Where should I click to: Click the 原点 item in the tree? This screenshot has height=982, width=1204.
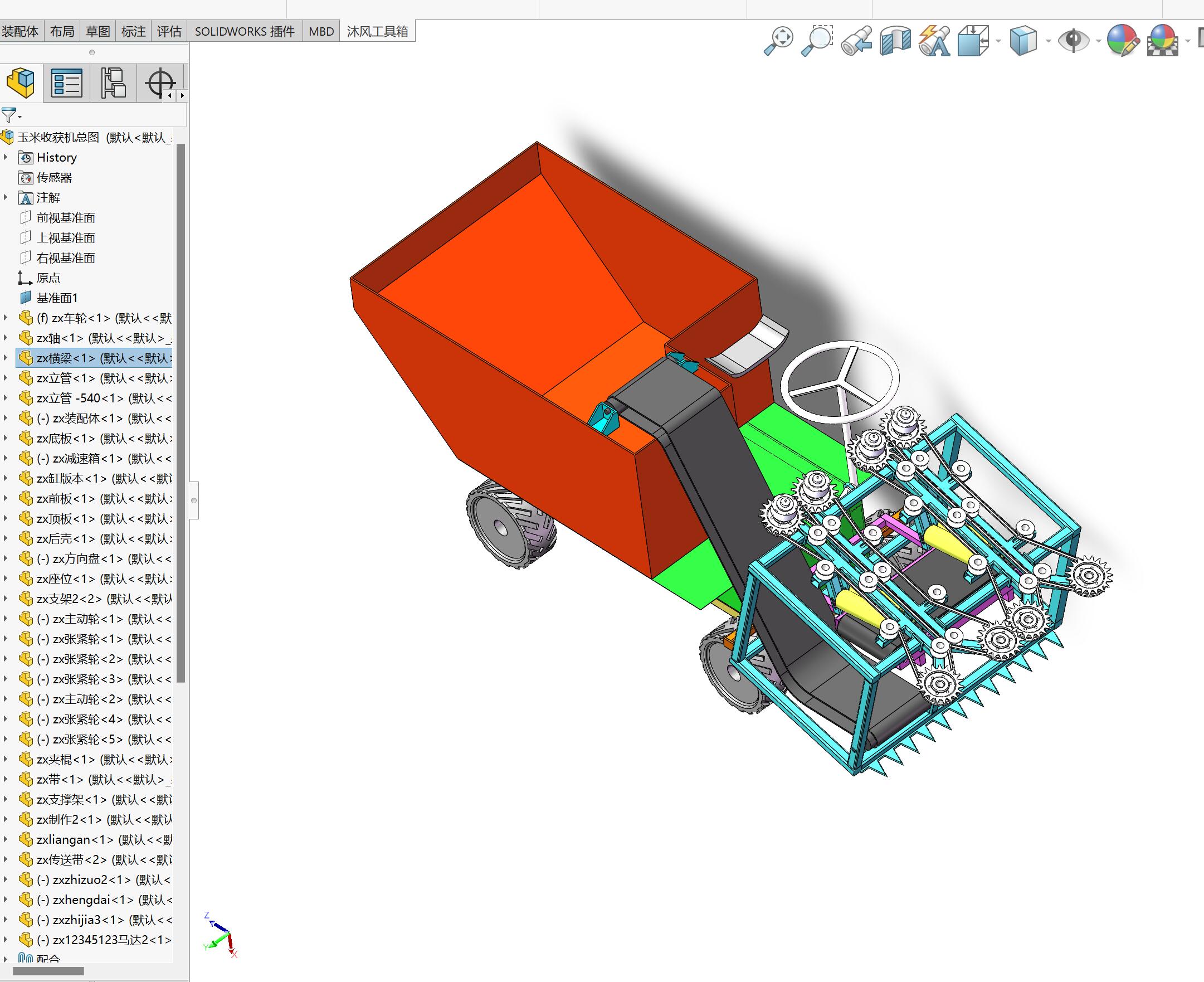click(50, 277)
